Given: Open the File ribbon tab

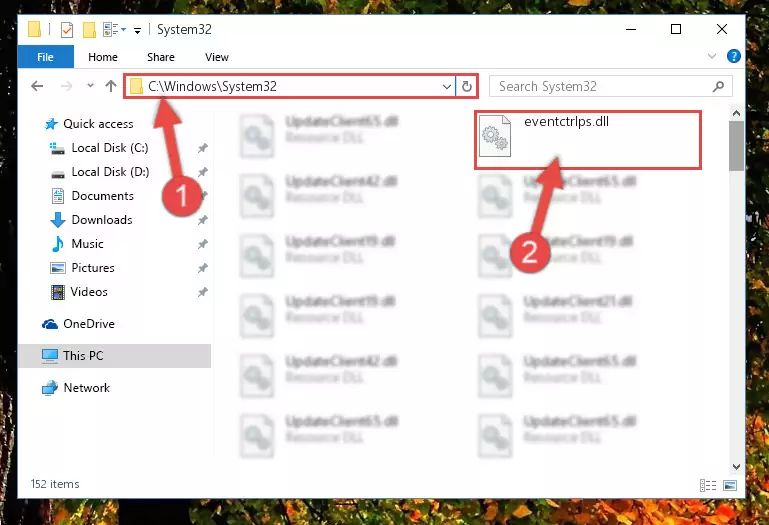Looking at the screenshot, I should (x=46, y=57).
